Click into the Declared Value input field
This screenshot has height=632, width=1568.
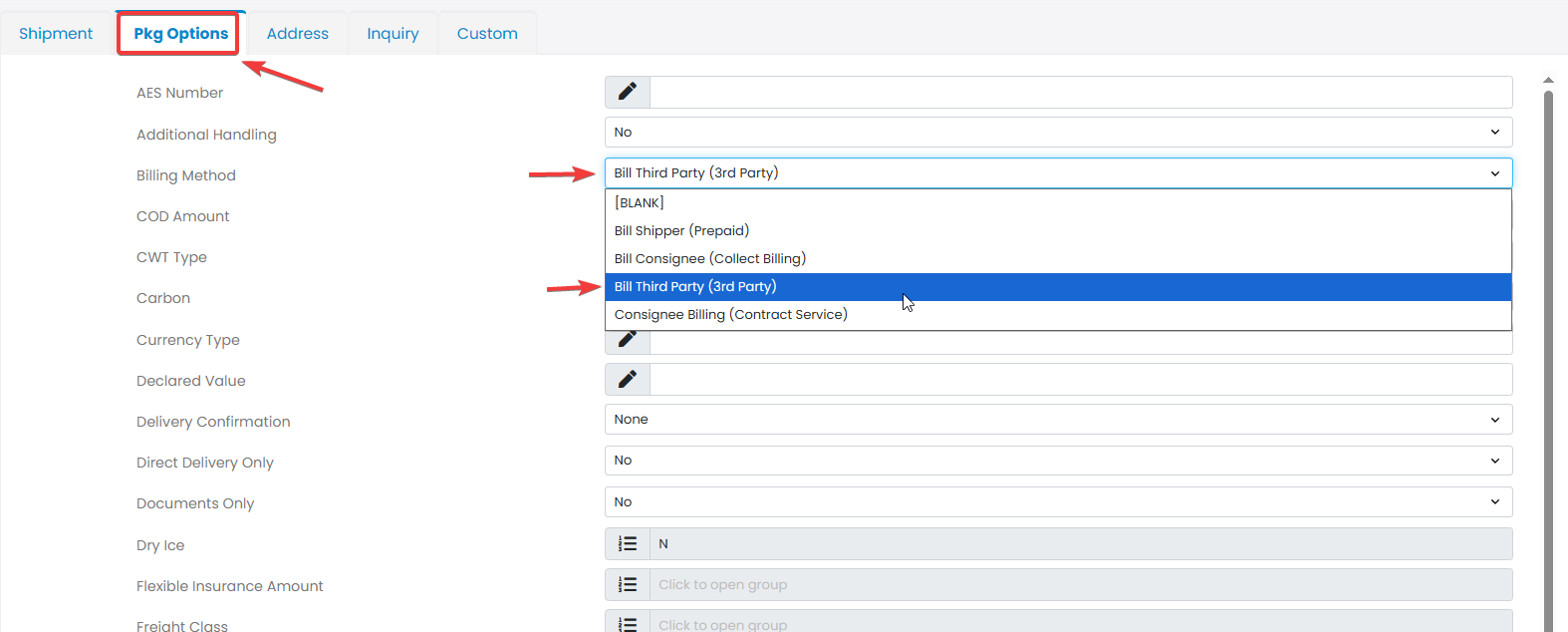[x=1081, y=379]
